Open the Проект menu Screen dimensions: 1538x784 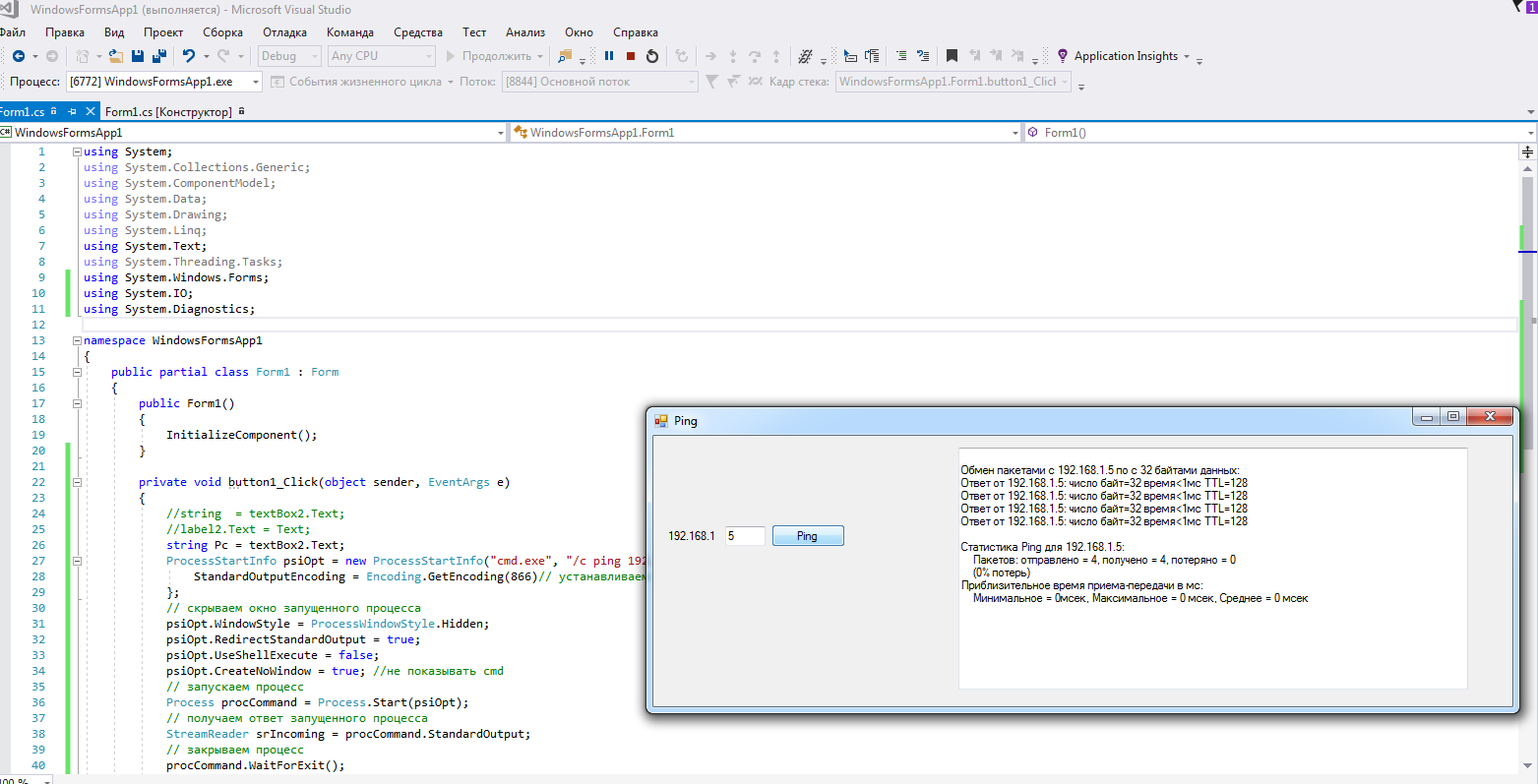point(163,32)
